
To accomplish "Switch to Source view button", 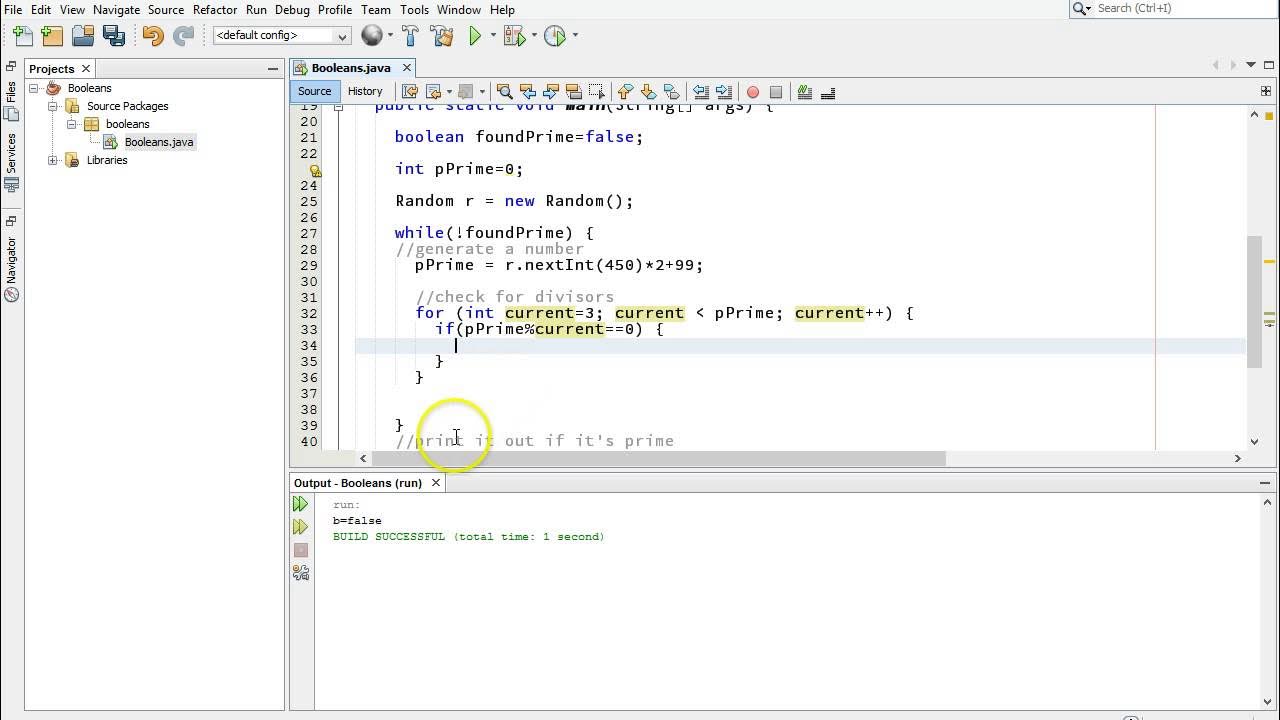I will pos(314,91).
